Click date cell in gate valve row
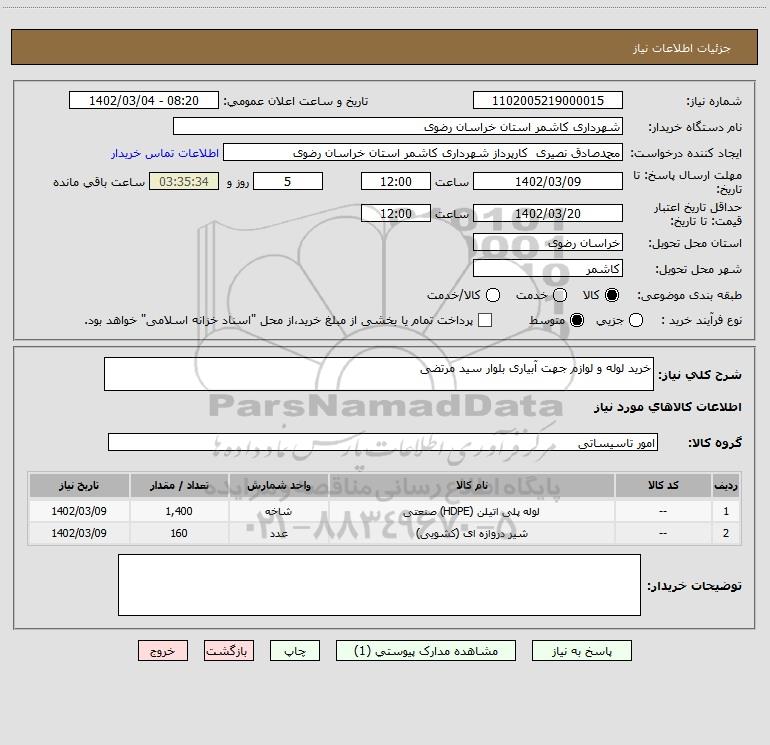Viewport: 770px width, 745px height. click(79, 533)
